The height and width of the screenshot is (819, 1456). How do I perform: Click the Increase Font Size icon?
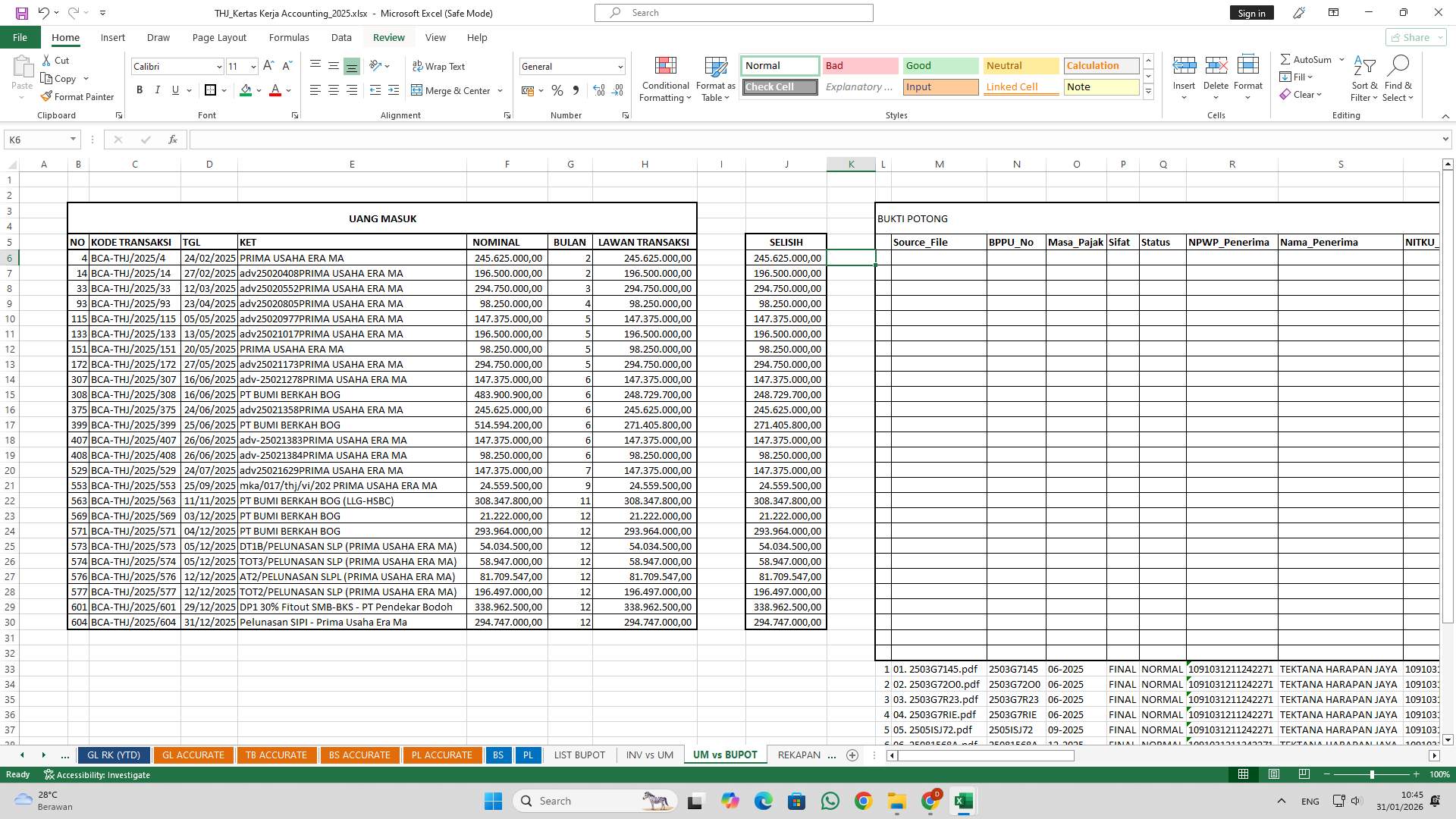click(x=268, y=67)
